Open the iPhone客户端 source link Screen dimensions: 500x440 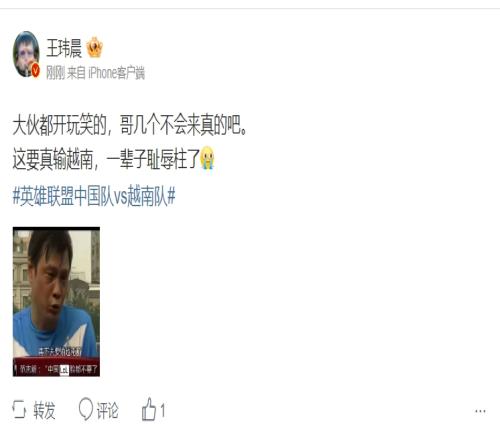point(116,72)
